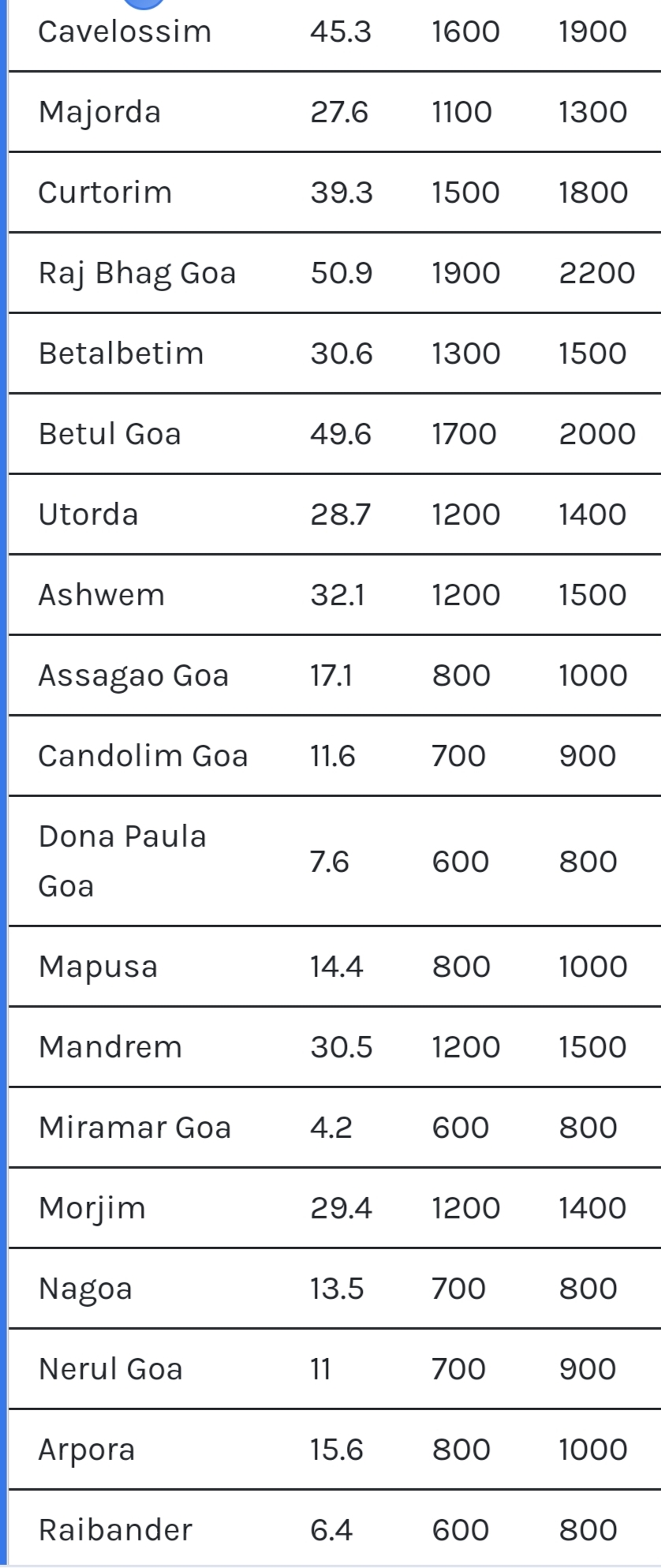This screenshot has width=661, height=1568.
Task: Select the Cavelossim destination cell
Action: tap(125, 32)
